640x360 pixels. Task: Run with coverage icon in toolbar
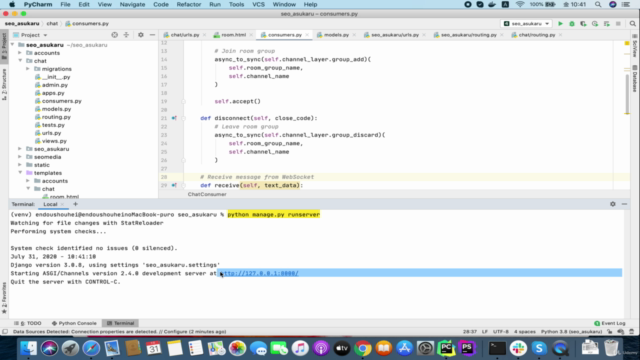coord(583,24)
